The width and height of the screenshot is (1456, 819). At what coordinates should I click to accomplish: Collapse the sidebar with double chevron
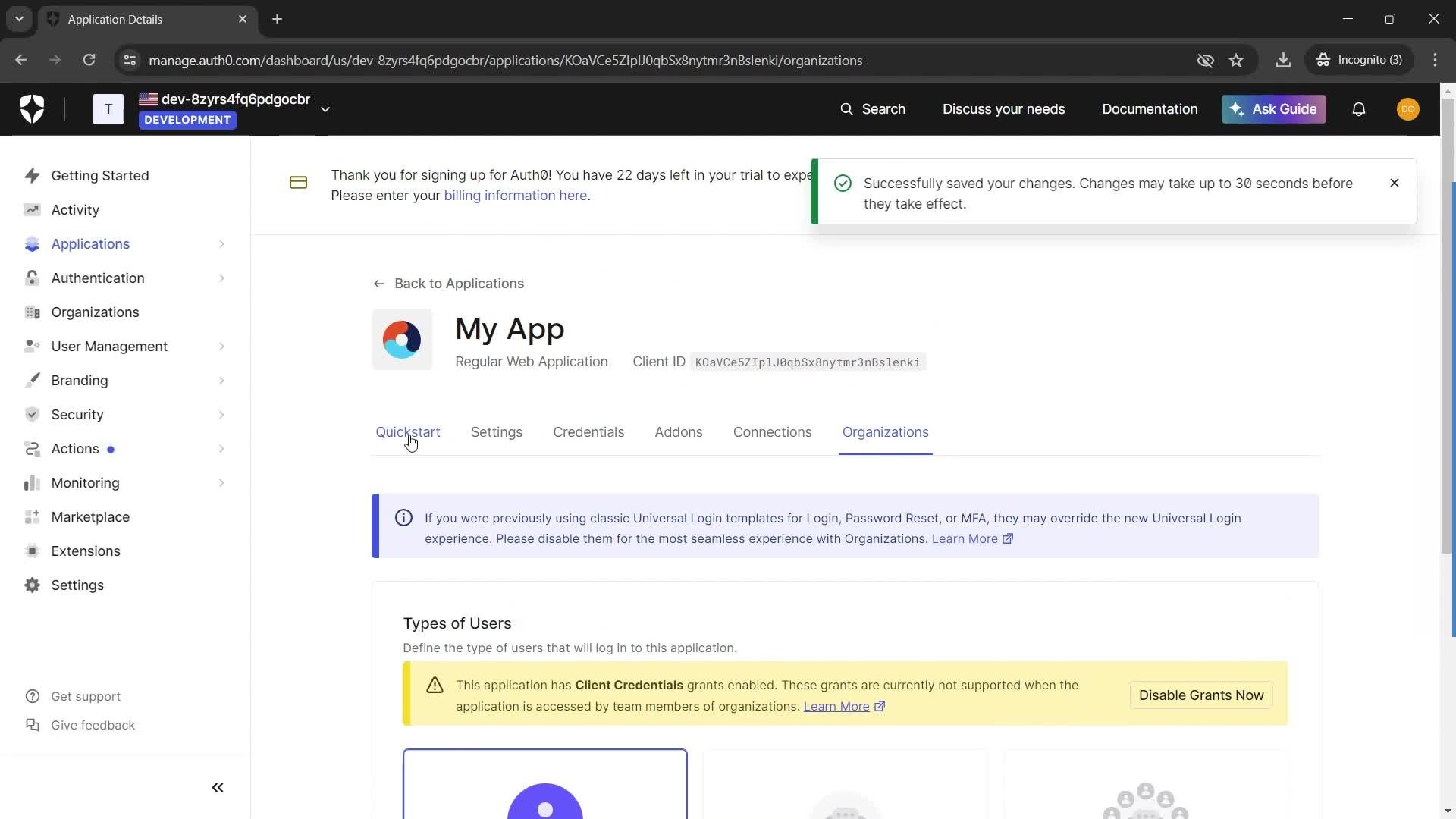coord(218,788)
